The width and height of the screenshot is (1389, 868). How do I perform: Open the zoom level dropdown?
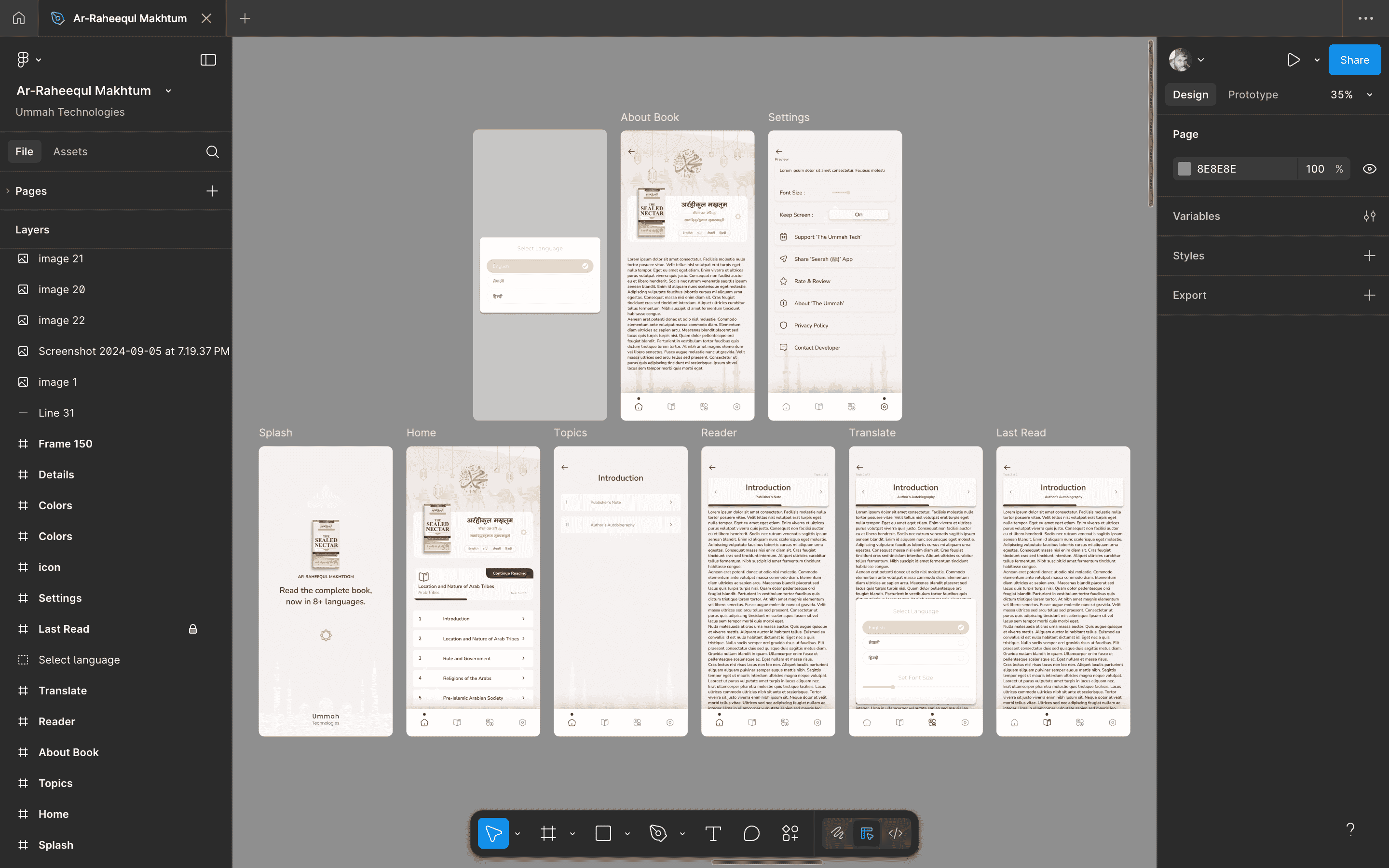(x=1349, y=94)
